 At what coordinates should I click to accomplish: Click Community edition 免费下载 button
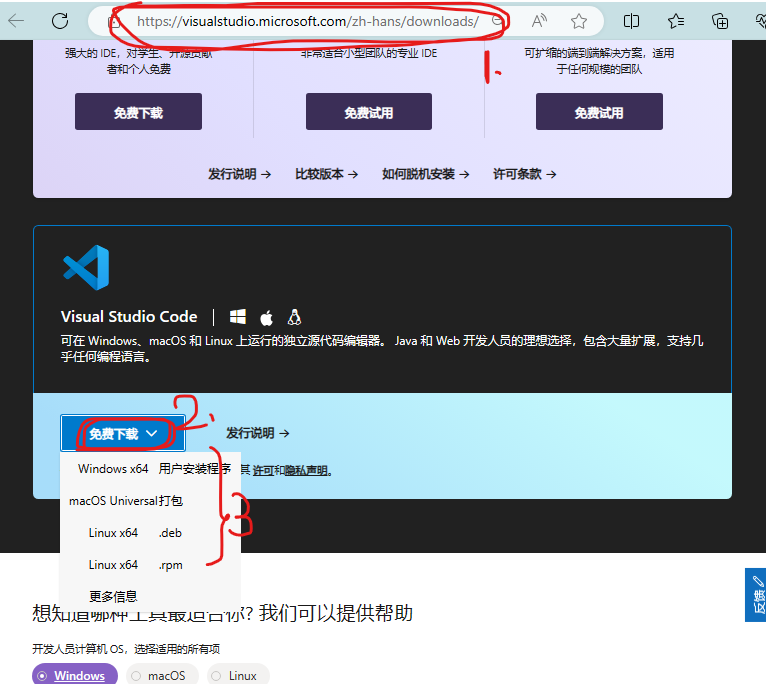pos(138,111)
